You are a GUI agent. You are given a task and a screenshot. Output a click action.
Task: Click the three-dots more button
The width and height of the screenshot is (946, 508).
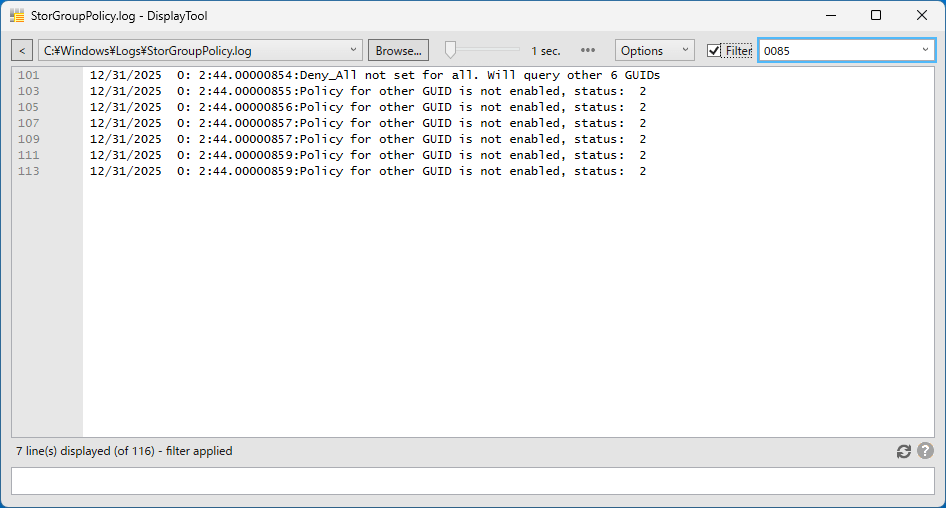(x=588, y=50)
